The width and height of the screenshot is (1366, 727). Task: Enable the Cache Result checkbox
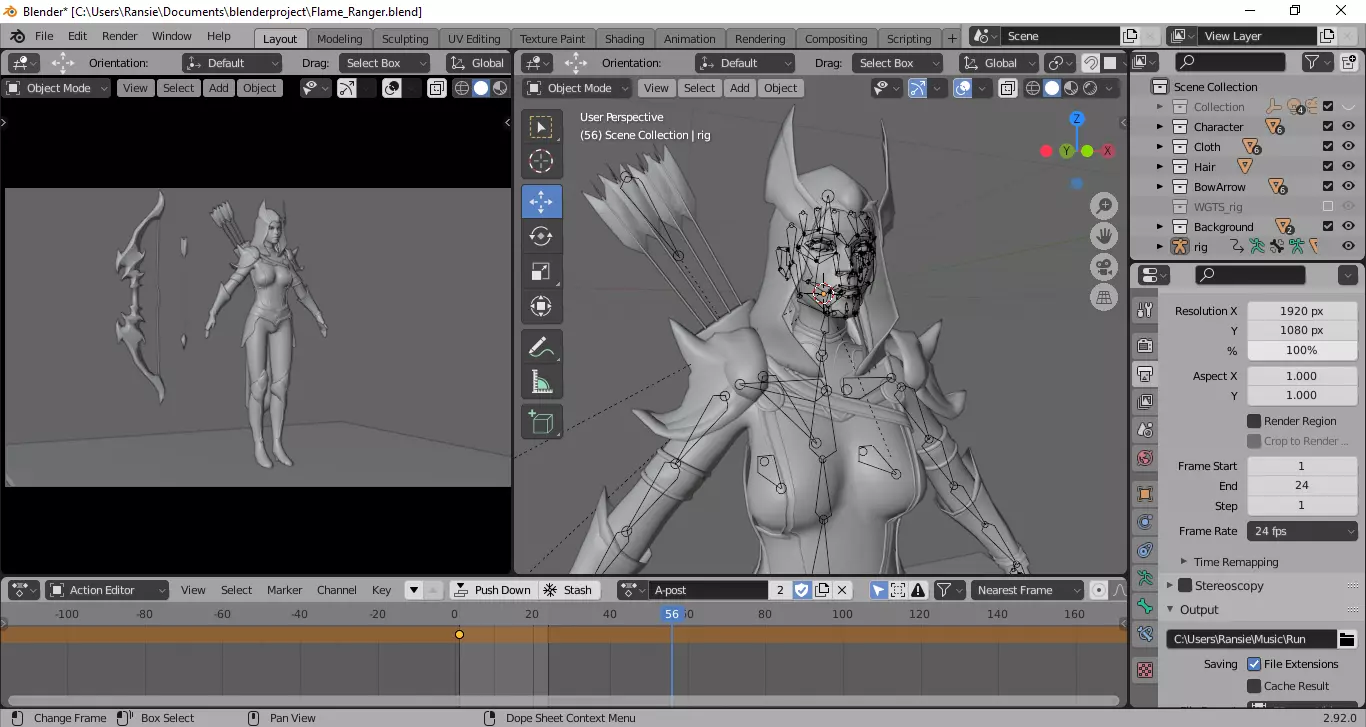click(1254, 686)
